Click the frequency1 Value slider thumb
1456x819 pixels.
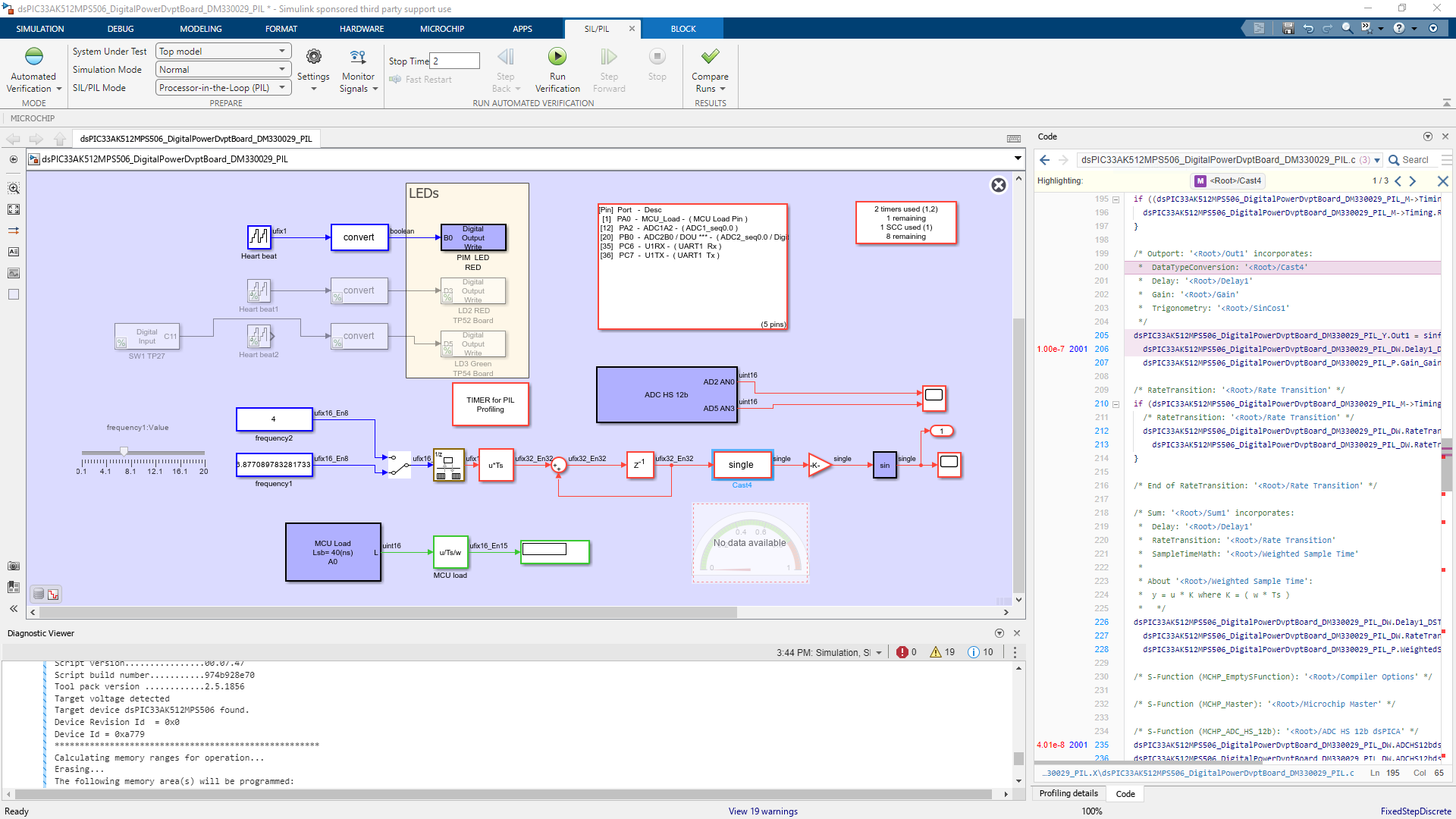click(124, 452)
